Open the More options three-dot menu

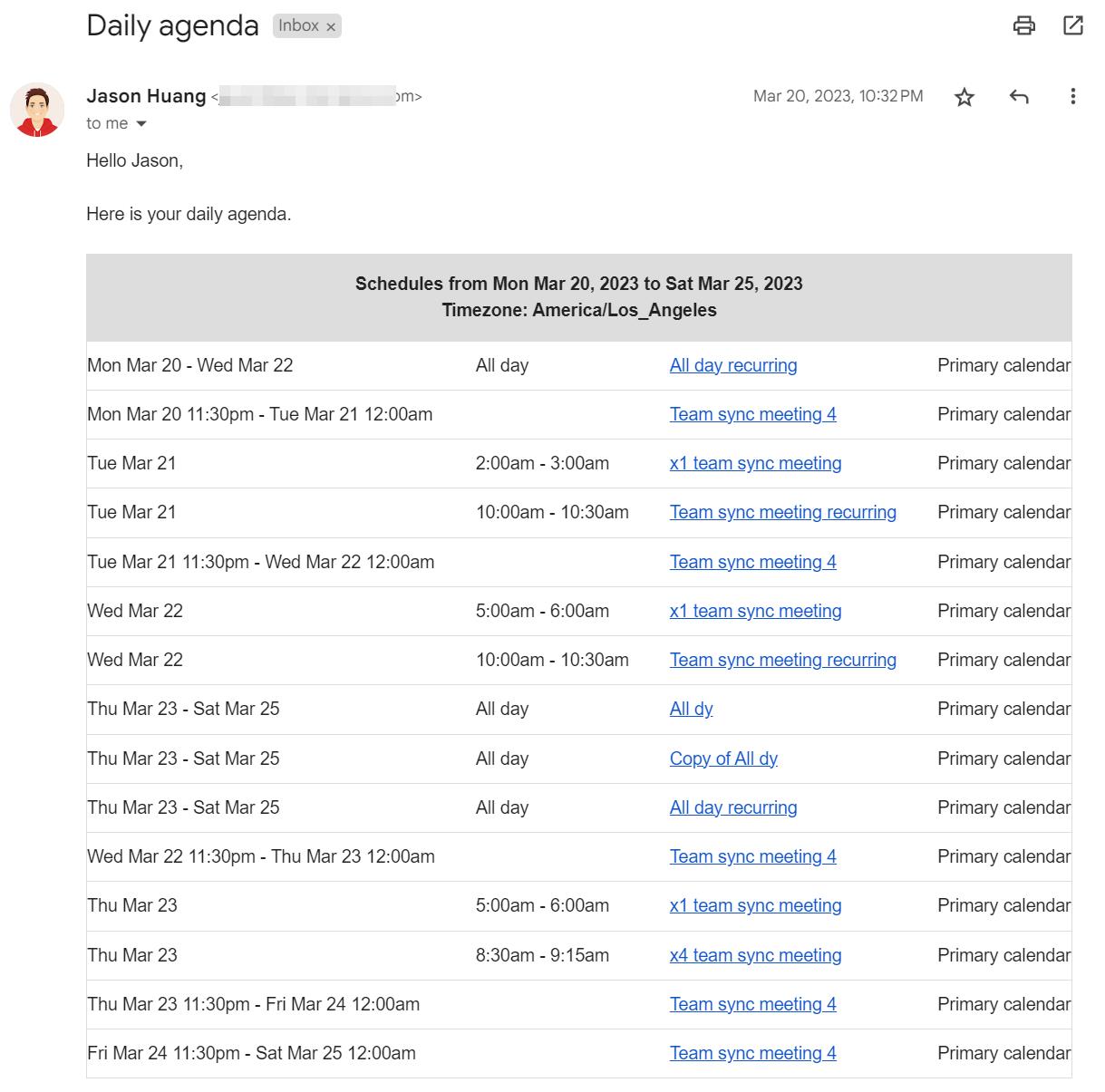[x=1074, y=96]
